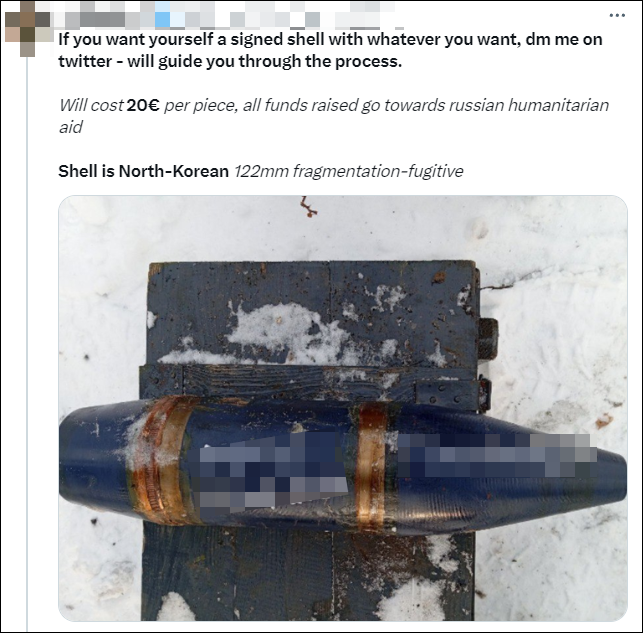Click '122mm fragmentation-fugitive' italic text
This screenshot has width=643, height=633.
[349, 171]
